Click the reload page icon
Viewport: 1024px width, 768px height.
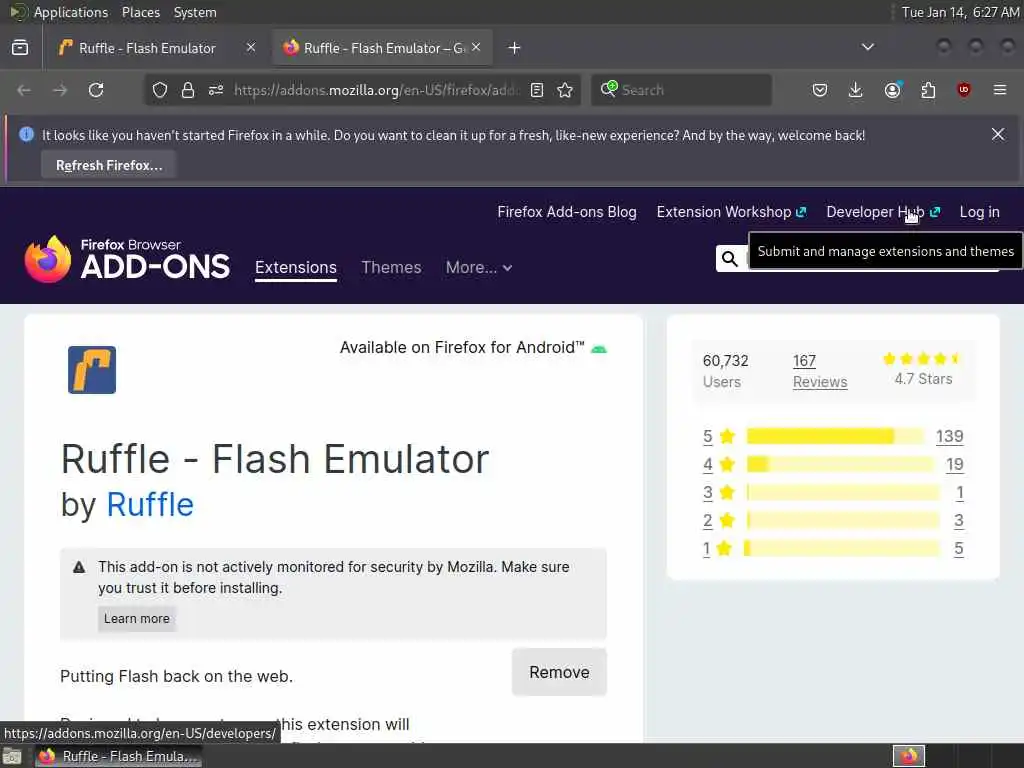96,90
